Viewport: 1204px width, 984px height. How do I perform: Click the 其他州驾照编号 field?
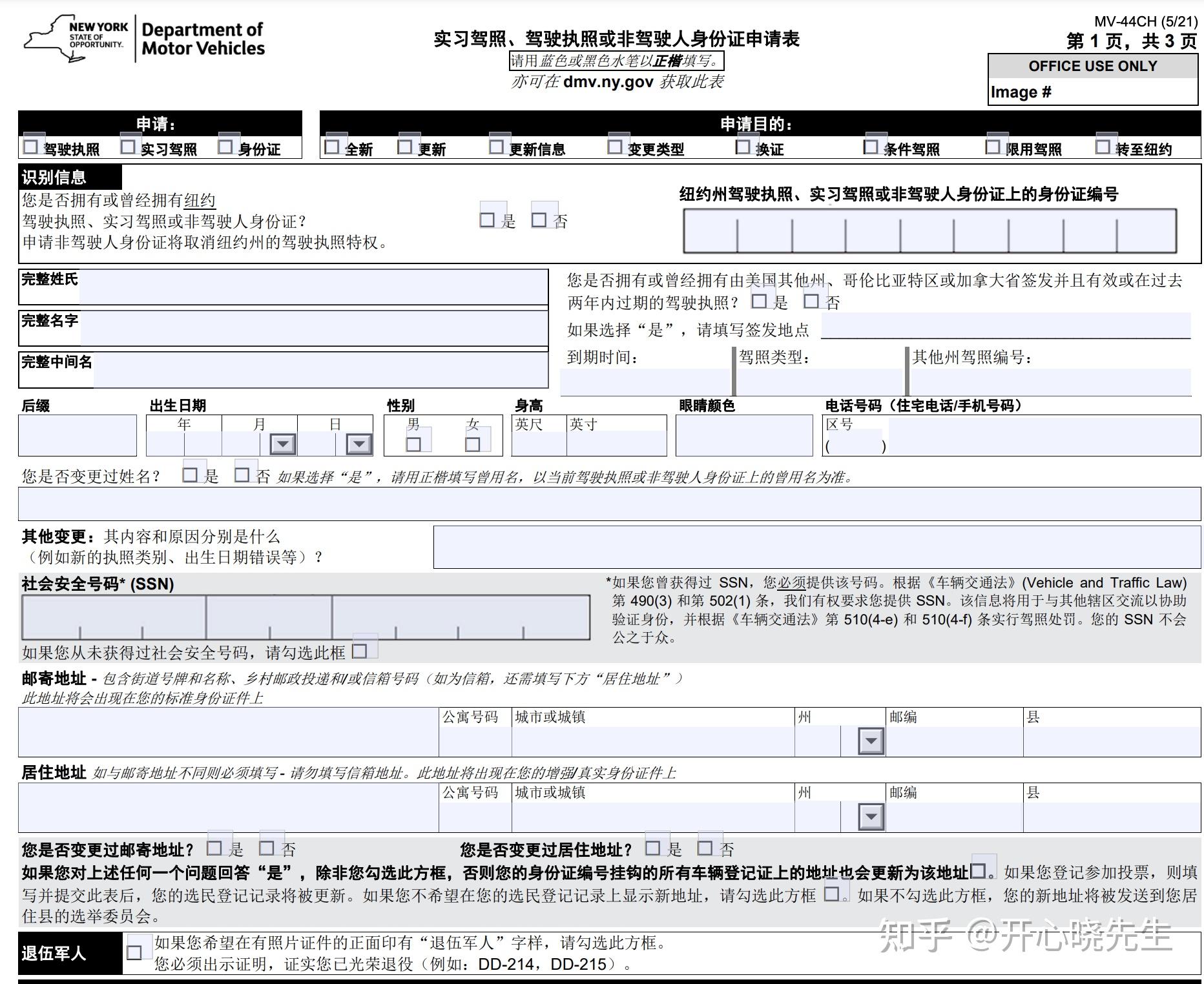[x=1050, y=381]
